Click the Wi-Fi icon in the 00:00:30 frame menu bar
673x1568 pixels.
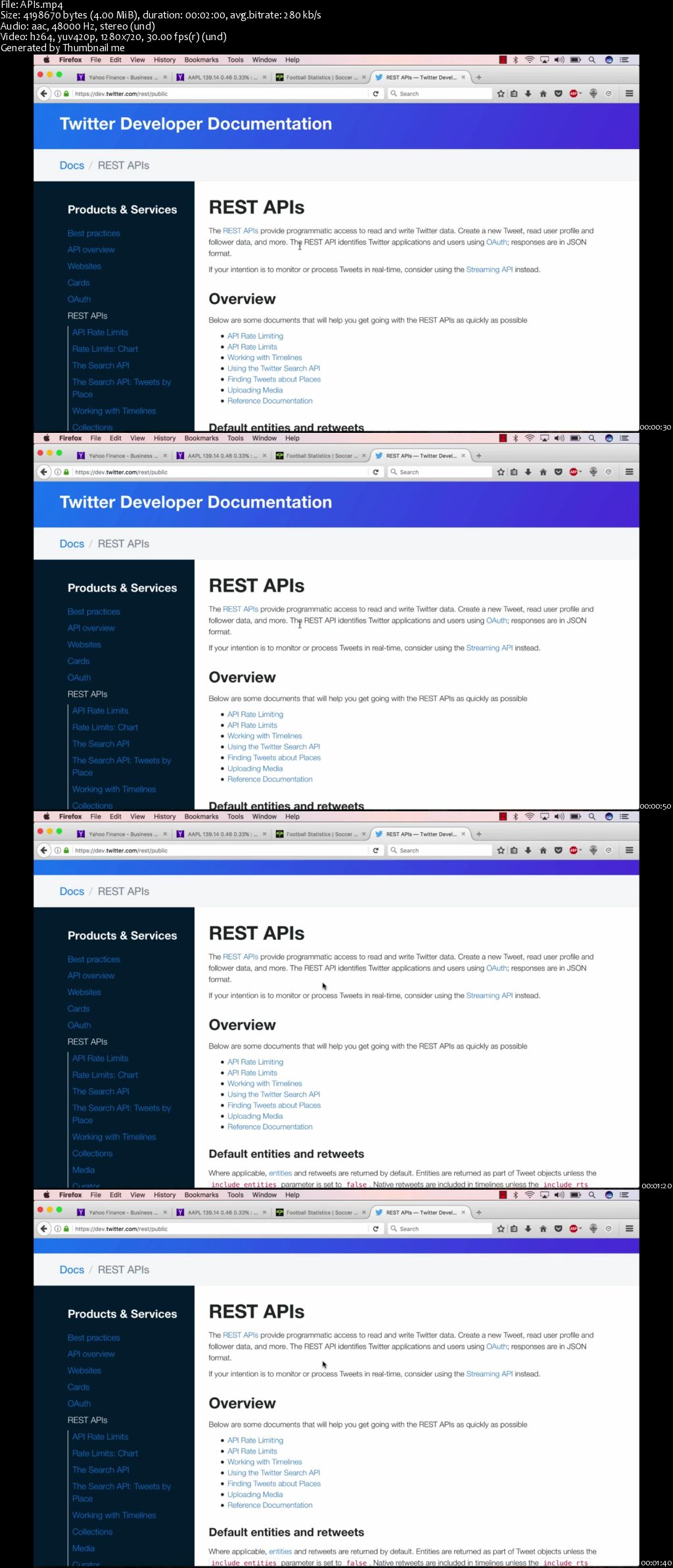coord(529,60)
